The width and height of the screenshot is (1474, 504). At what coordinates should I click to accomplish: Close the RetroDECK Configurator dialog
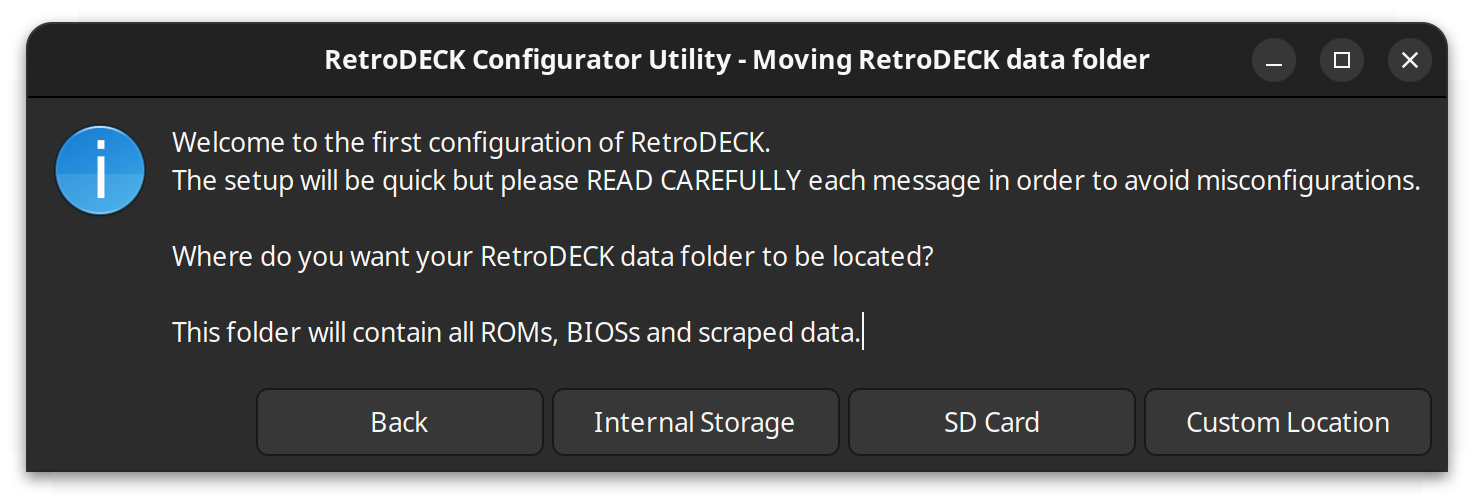pyautogui.click(x=1410, y=60)
